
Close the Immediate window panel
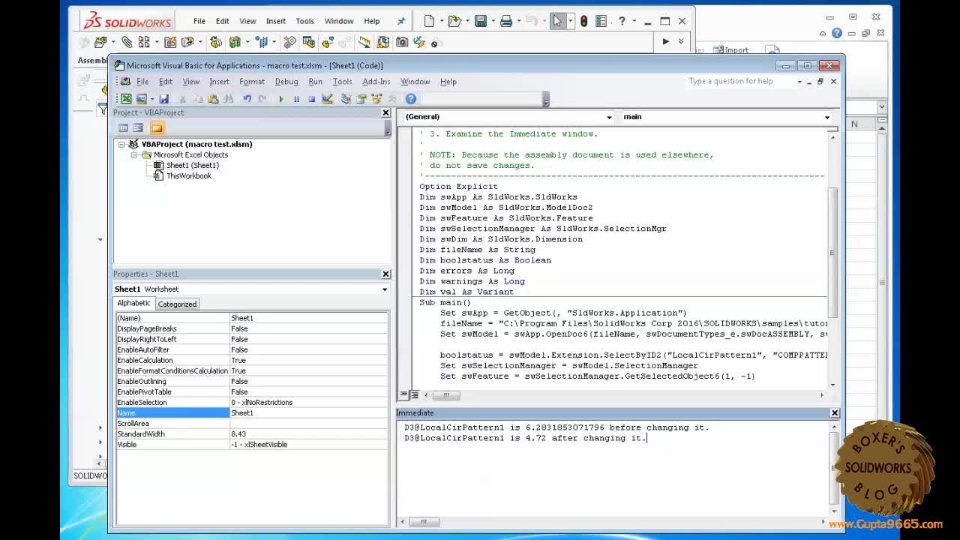click(x=834, y=413)
